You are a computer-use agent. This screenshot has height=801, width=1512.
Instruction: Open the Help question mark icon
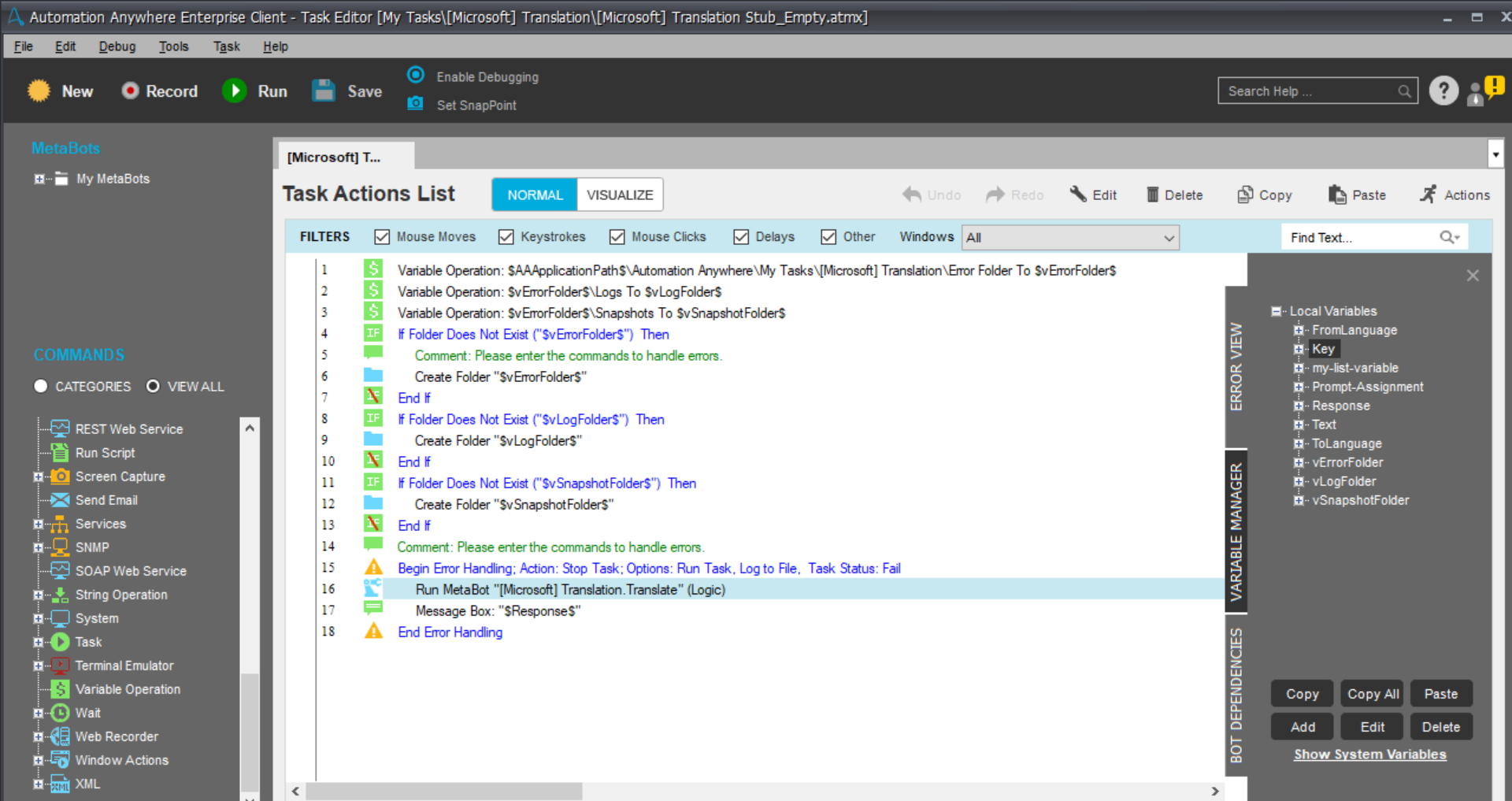tap(1443, 91)
